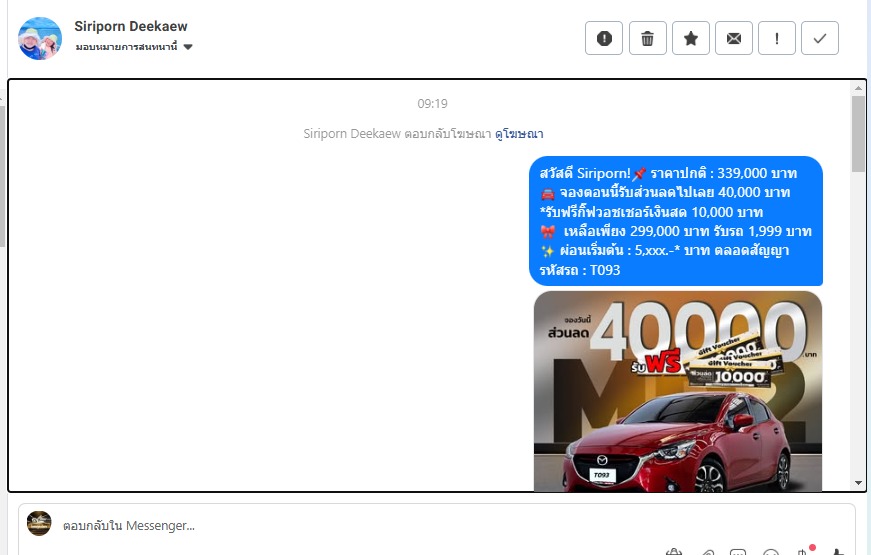Open the 'ดูโฆษณา' view ad link
Screen dimensions: 871x555
[519, 134]
